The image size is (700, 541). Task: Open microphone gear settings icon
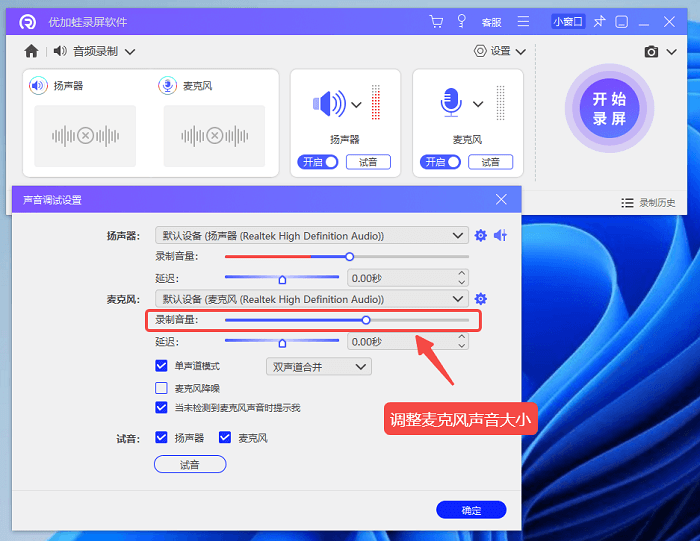[x=480, y=299]
